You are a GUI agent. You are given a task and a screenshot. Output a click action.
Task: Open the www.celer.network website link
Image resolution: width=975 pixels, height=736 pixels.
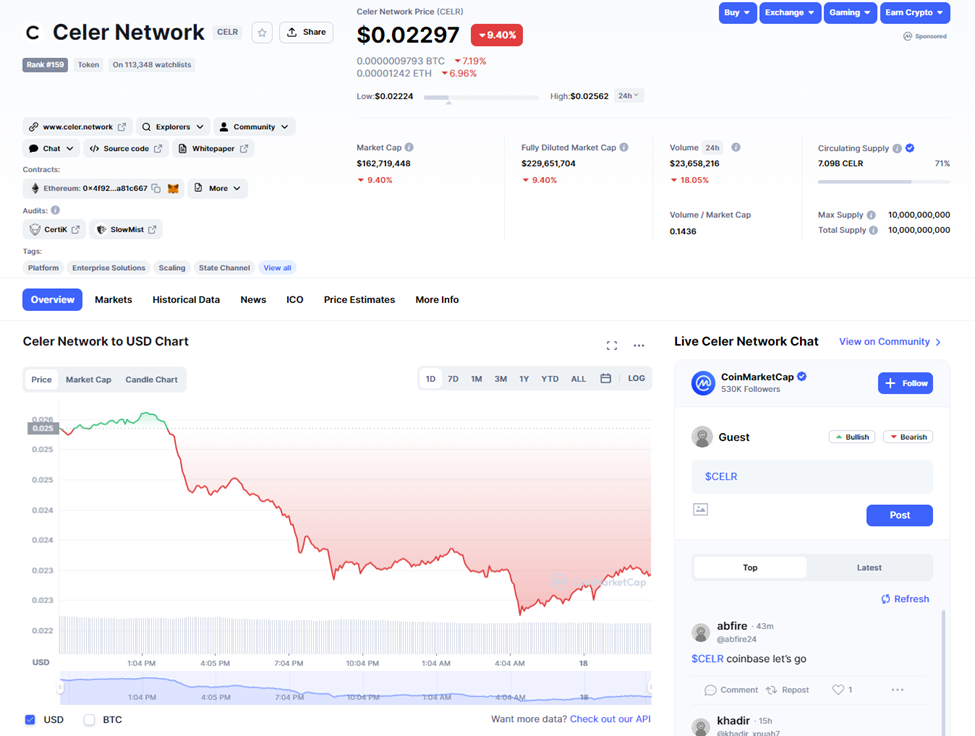(x=77, y=127)
